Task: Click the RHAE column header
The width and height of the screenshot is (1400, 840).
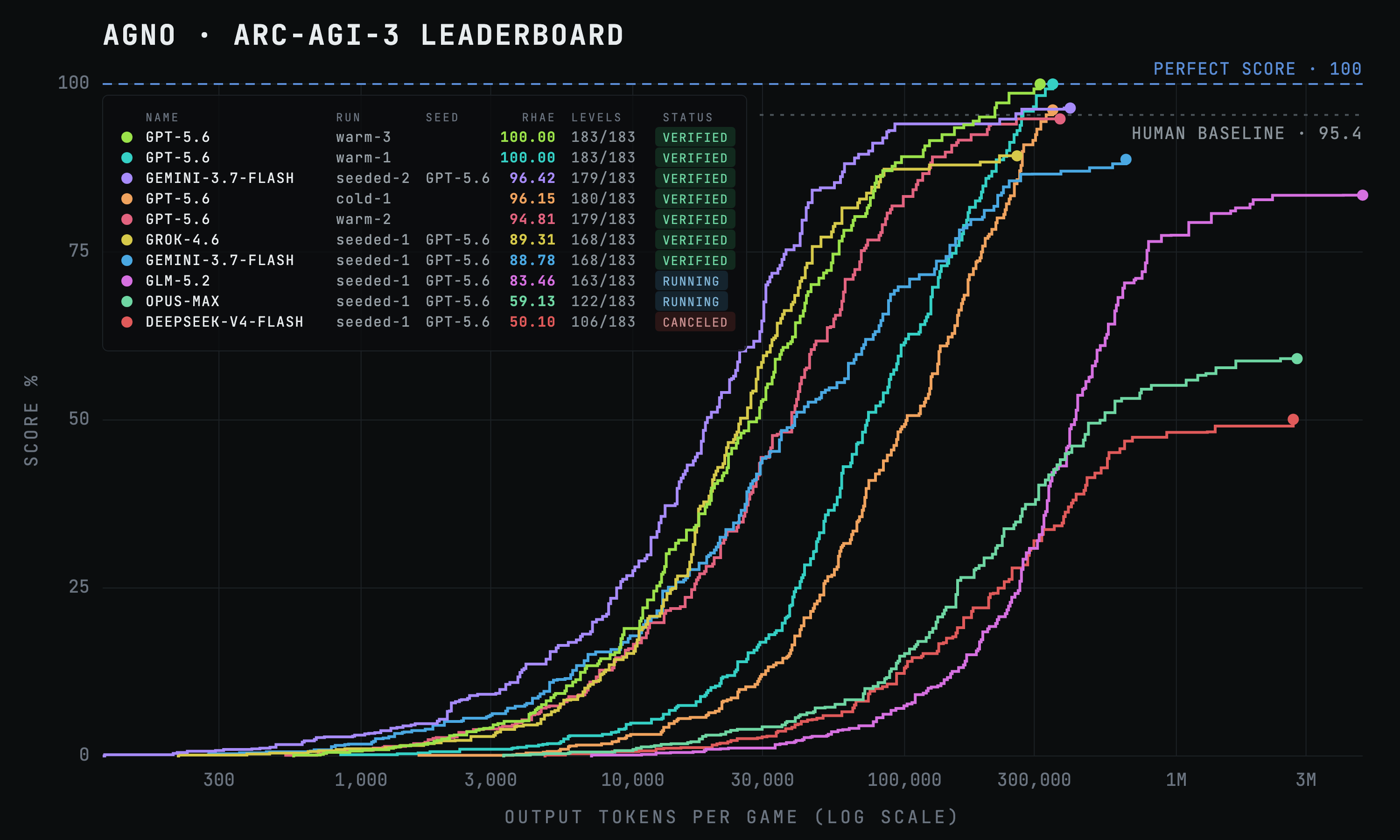Action: pyautogui.click(x=538, y=118)
